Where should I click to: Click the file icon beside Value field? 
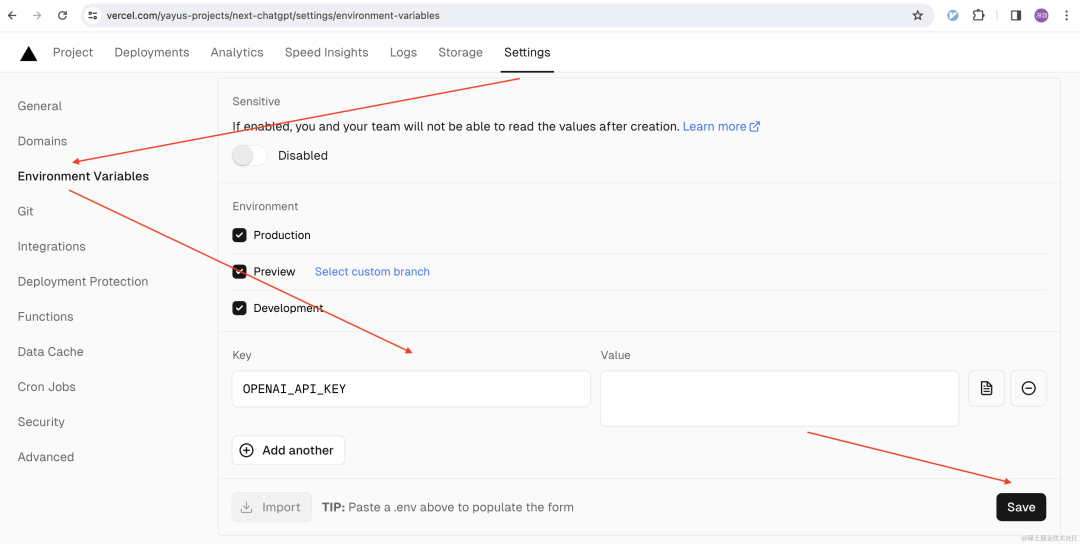click(986, 388)
